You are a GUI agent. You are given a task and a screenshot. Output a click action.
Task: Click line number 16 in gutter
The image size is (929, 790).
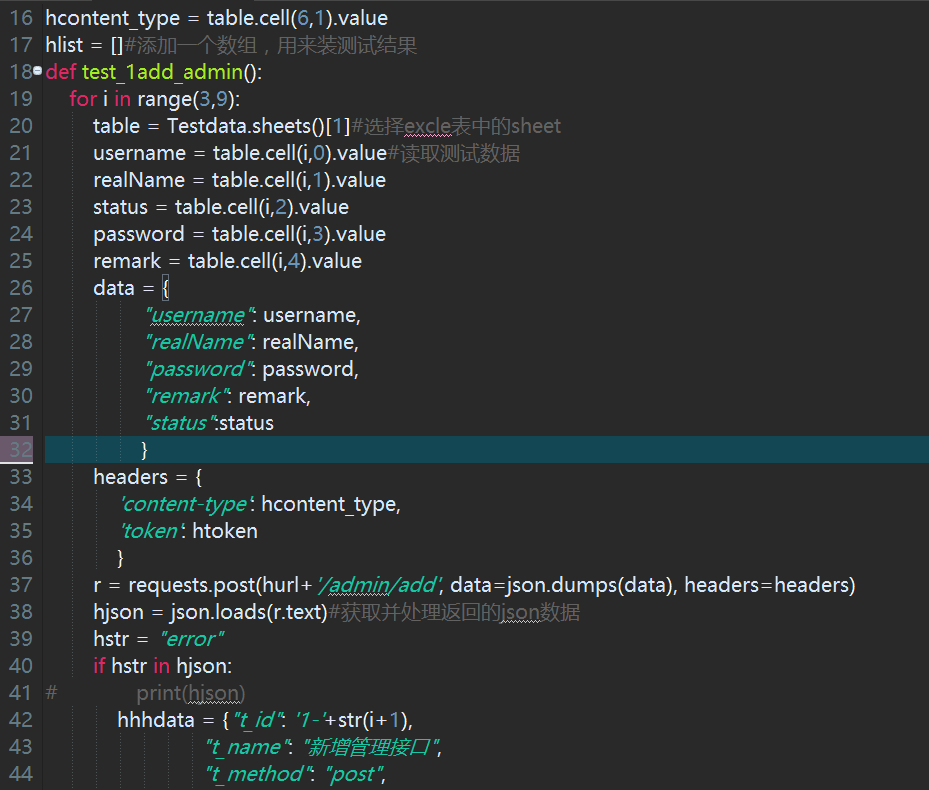21,18
